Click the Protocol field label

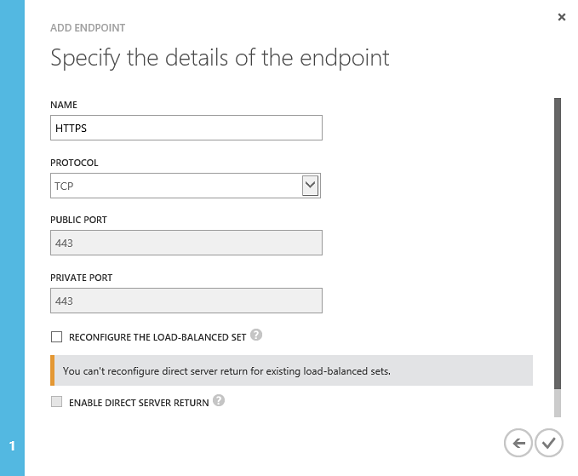74,163
